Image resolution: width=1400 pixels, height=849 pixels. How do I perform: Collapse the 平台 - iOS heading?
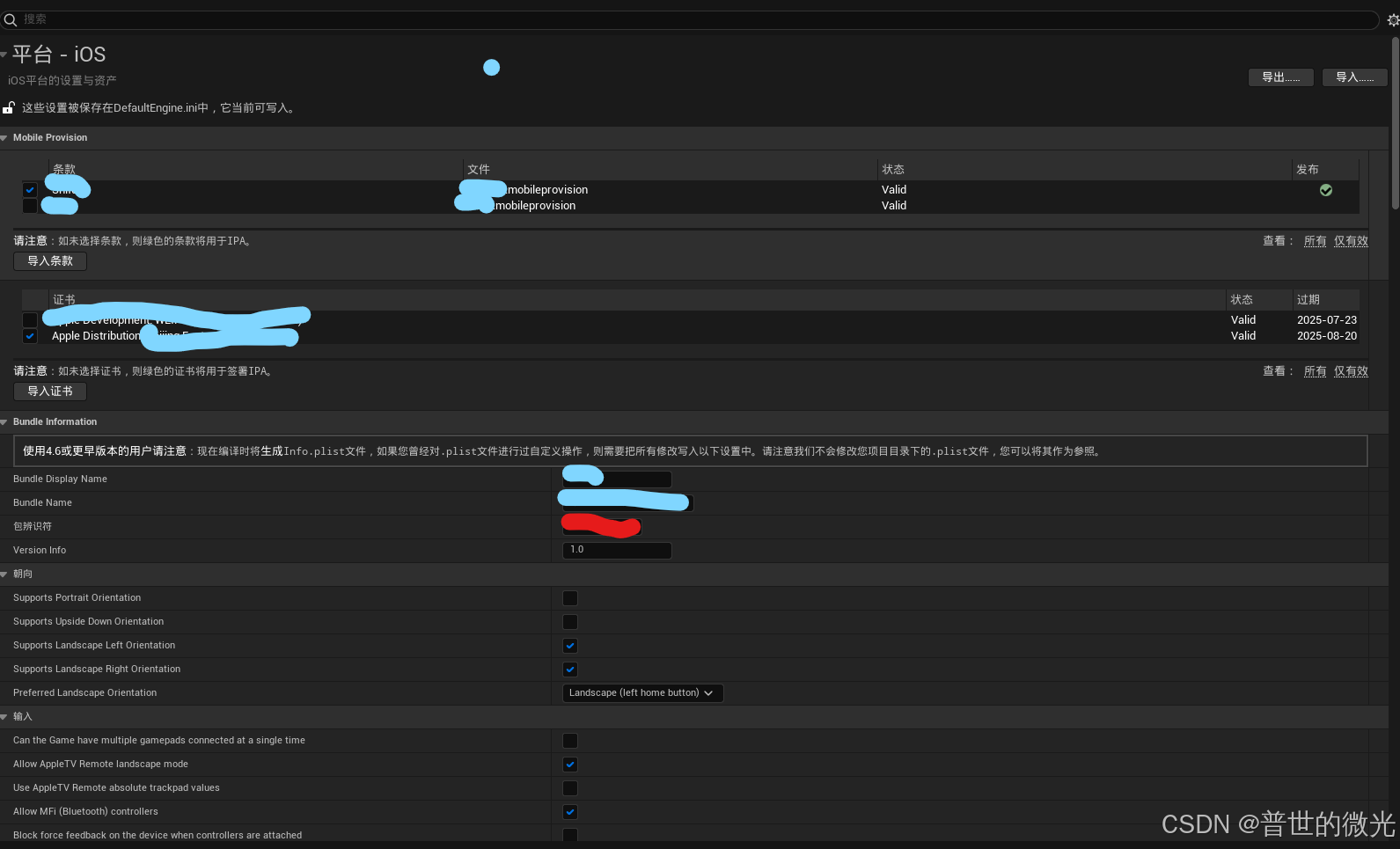pyautogui.click(x=4, y=55)
